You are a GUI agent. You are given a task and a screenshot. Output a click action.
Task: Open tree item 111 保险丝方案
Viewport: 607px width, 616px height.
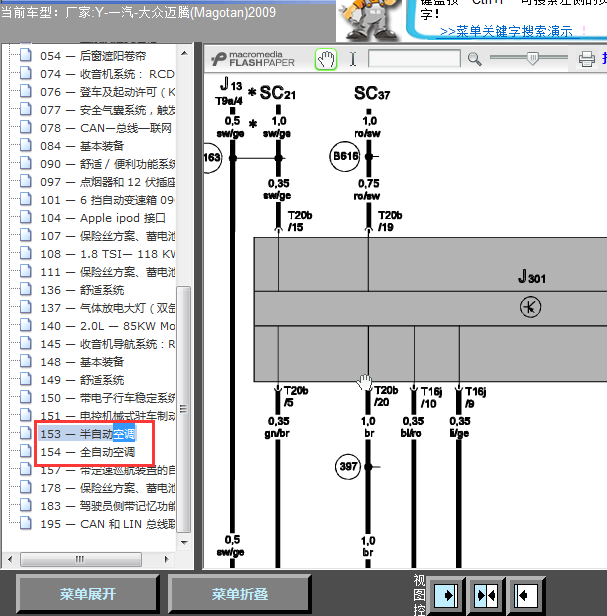(x=107, y=272)
